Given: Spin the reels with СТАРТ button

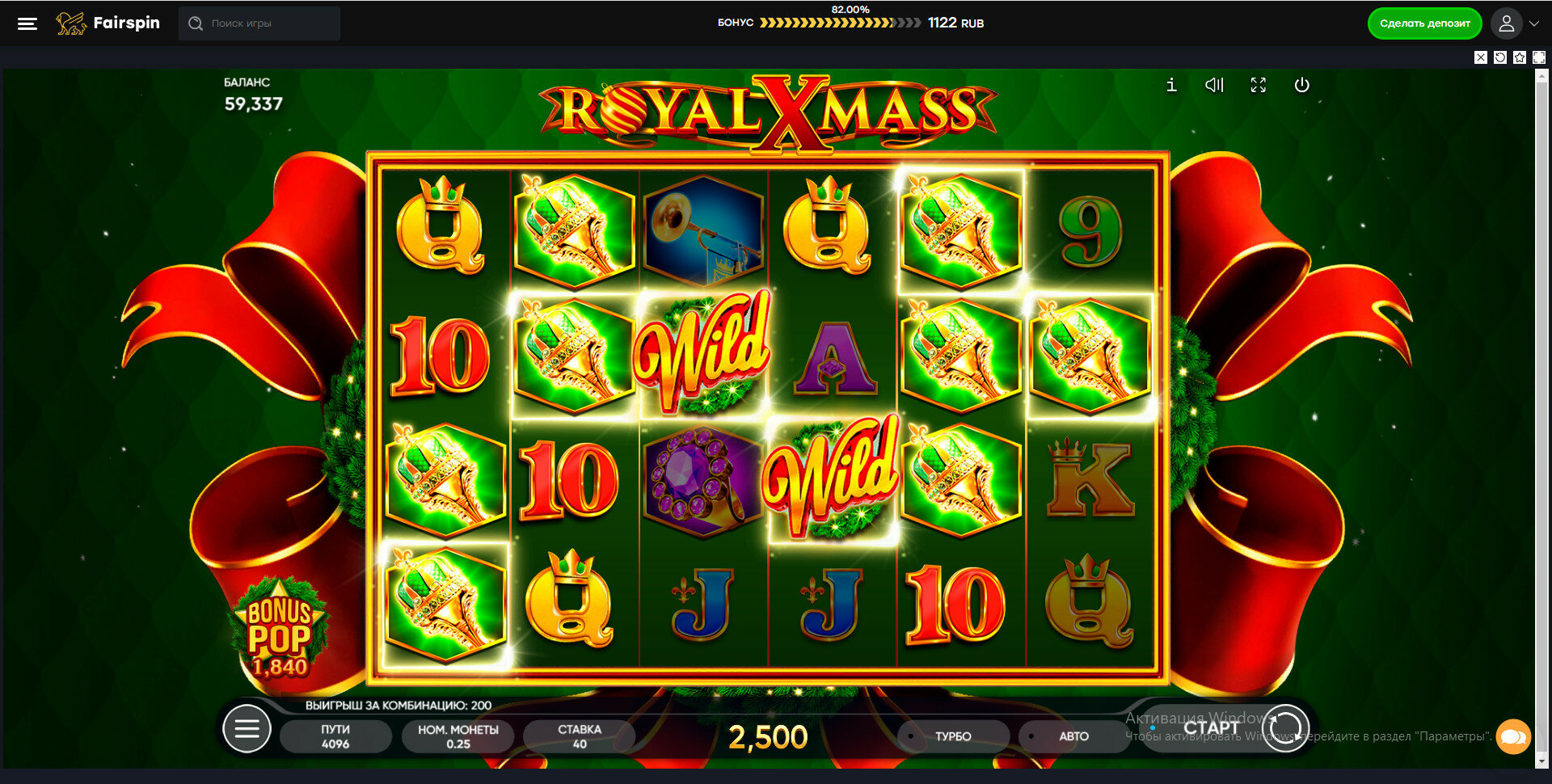Looking at the screenshot, I should [x=1227, y=728].
